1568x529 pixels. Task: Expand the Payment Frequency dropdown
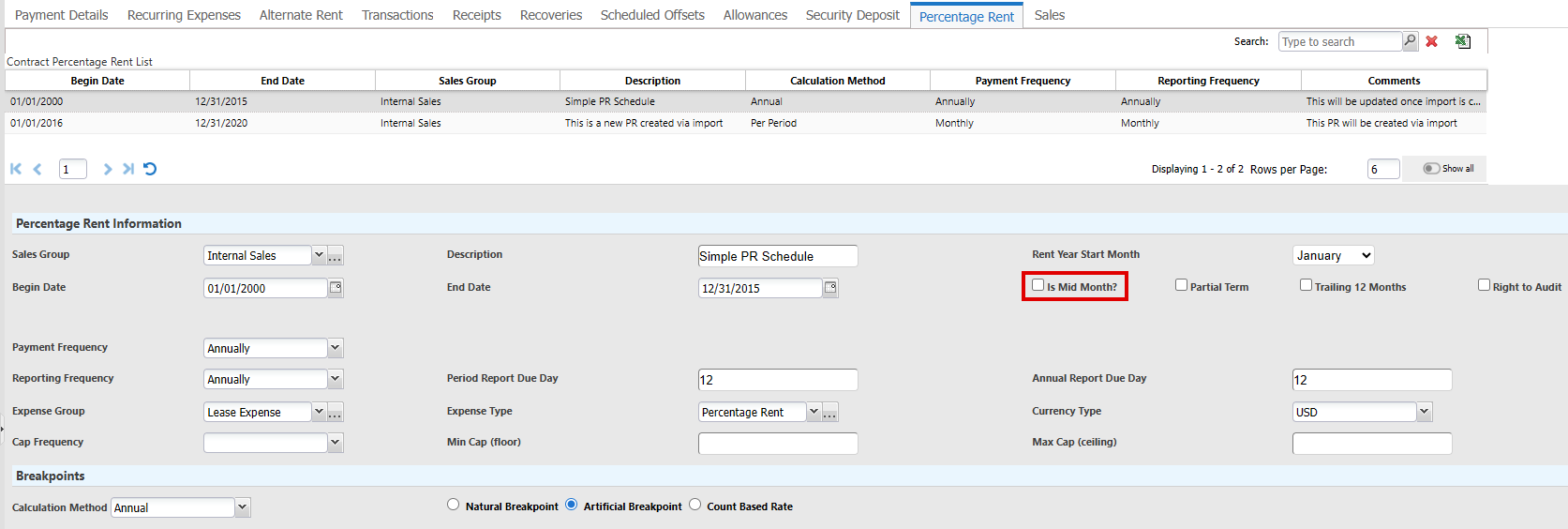tap(335, 348)
